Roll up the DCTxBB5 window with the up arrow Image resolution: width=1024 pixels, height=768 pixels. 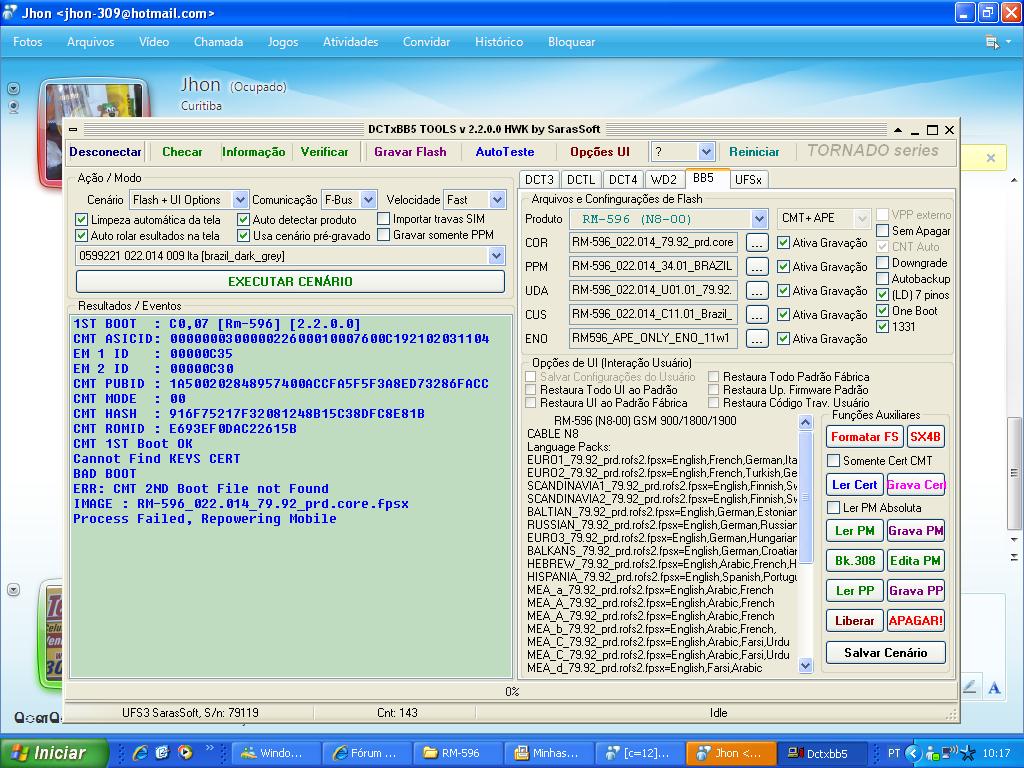tap(898, 130)
